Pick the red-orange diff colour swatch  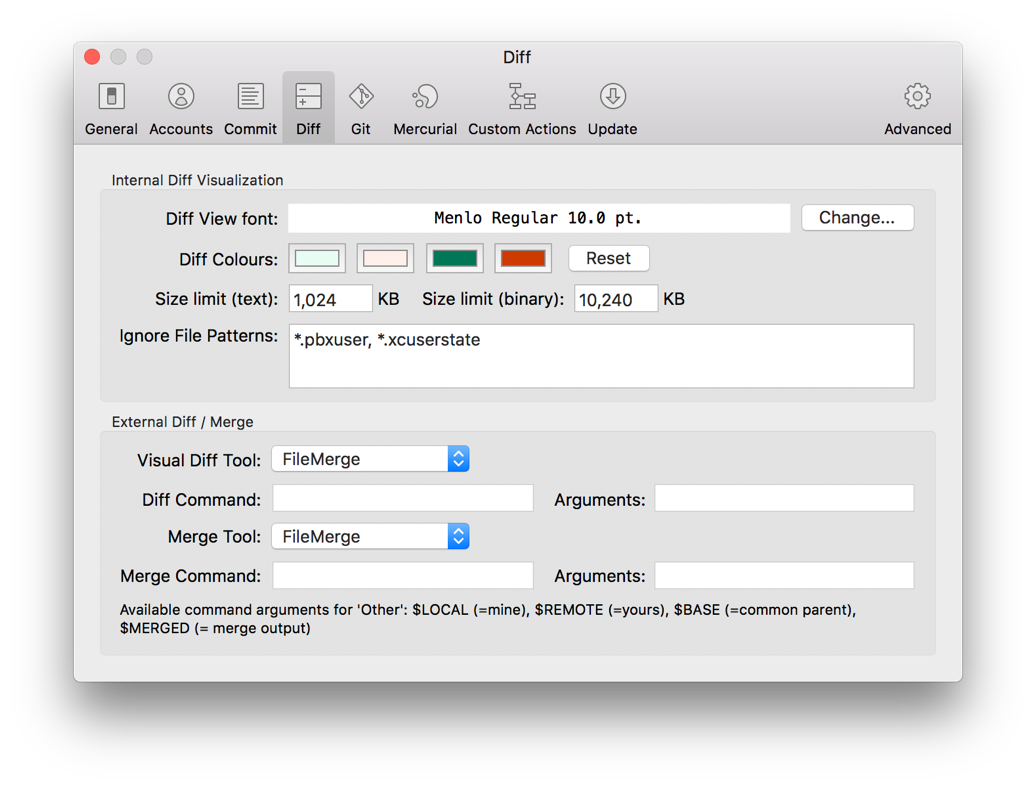point(523,258)
